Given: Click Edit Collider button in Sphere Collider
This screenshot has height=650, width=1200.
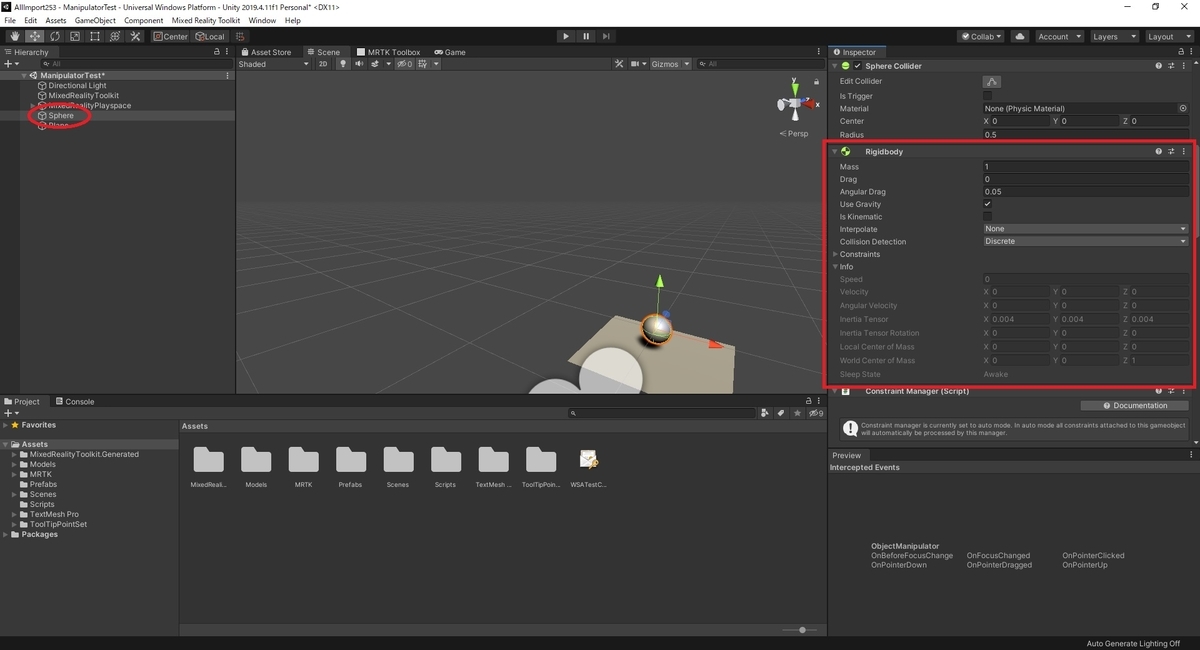Looking at the screenshot, I should click(x=992, y=82).
